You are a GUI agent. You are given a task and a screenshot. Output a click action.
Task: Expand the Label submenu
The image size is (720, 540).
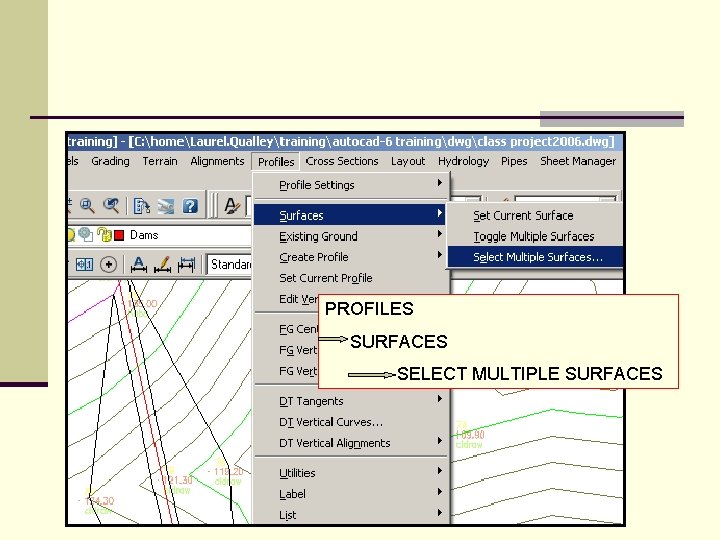tap(350, 494)
